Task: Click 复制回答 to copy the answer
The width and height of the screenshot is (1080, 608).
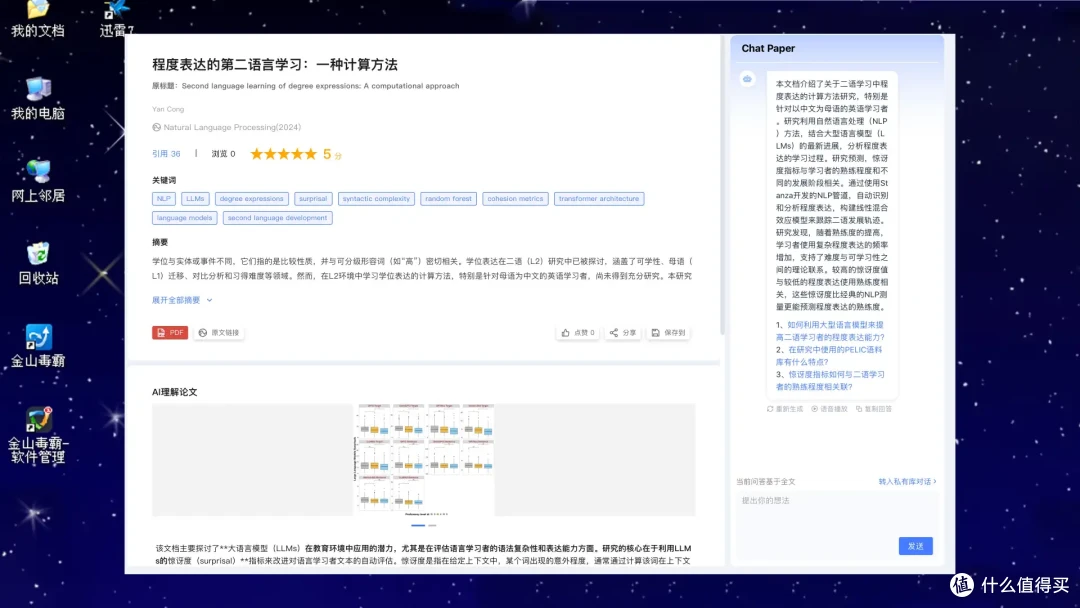Action: pos(873,409)
